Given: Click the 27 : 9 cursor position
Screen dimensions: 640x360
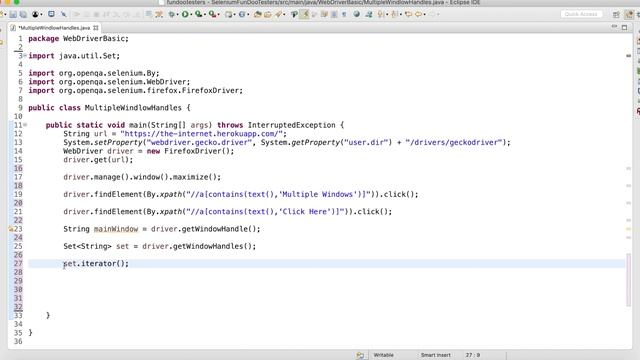Looking at the screenshot, I should tap(473, 355).
